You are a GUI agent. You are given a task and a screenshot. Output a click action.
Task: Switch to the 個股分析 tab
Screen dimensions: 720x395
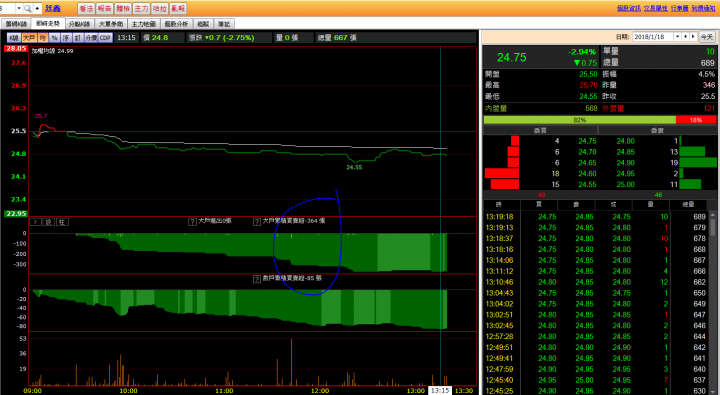click(x=176, y=24)
